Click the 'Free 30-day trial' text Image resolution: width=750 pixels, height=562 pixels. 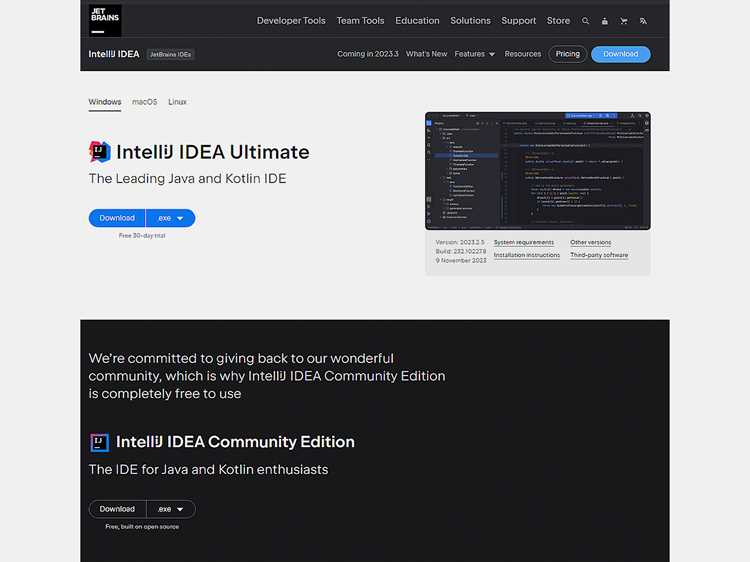(142, 236)
